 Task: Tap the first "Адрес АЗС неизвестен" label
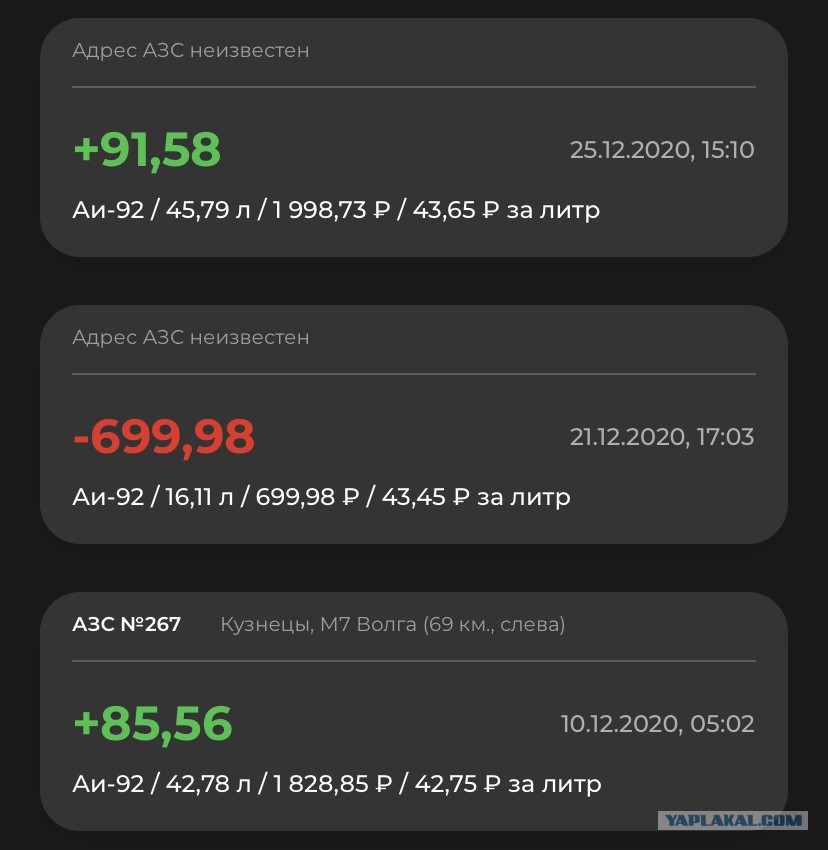point(191,50)
